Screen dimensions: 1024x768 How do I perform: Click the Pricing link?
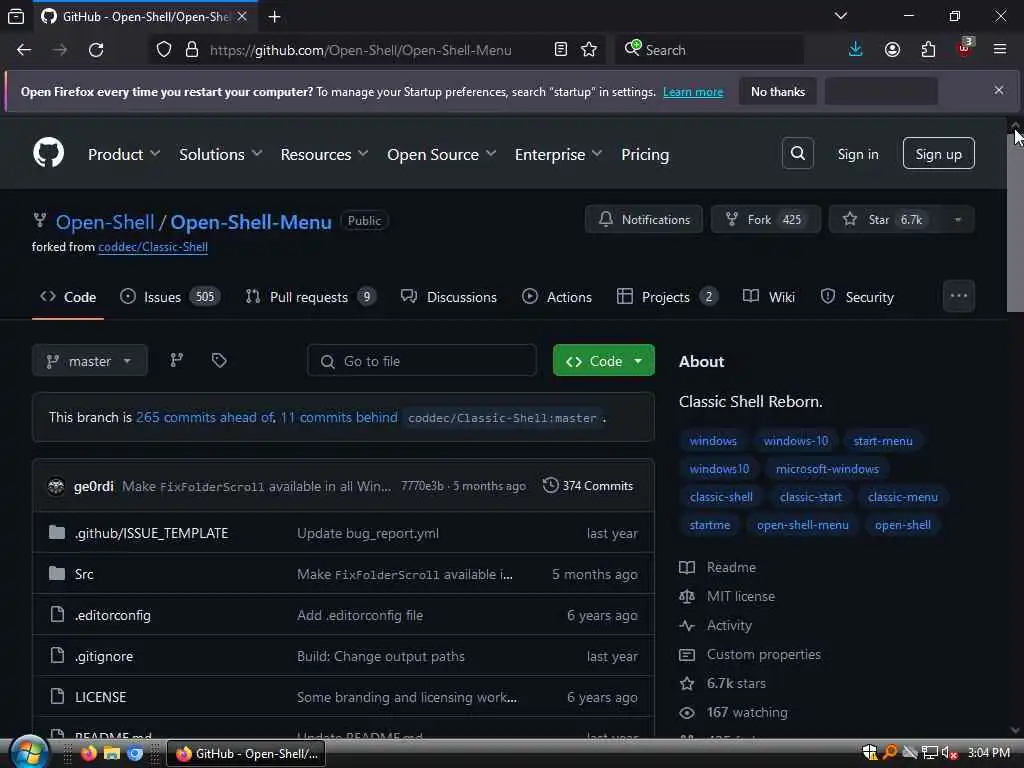tap(645, 155)
